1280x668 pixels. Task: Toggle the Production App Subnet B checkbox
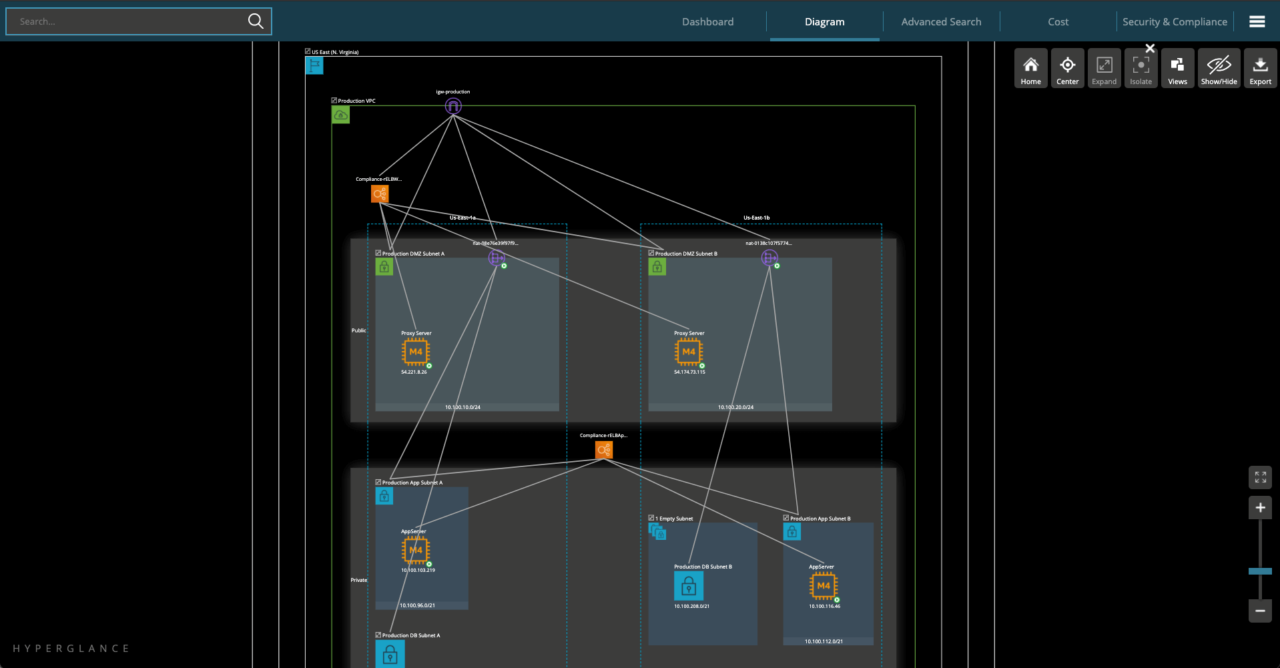(x=785, y=516)
